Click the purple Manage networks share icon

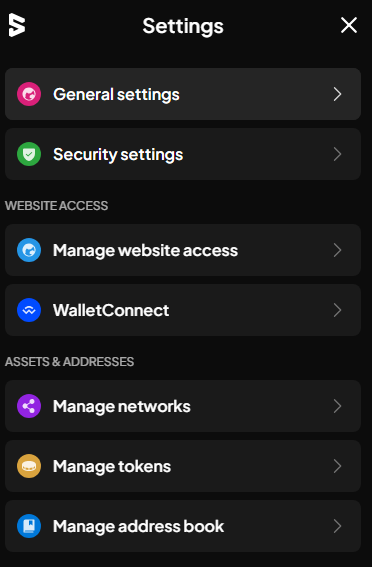(29, 406)
